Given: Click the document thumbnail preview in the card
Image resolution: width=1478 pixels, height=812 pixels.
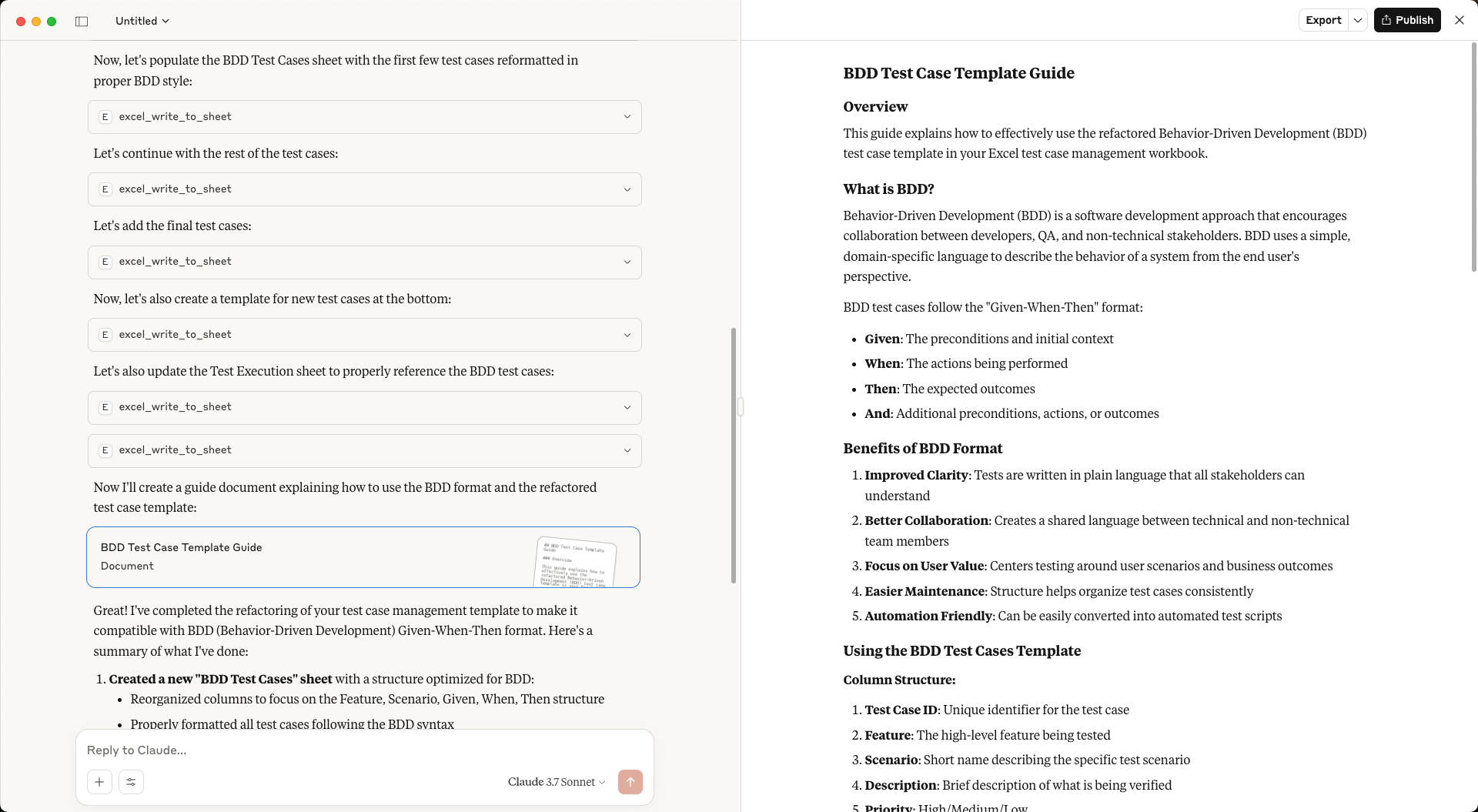Looking at the screenshot, I should (575, 562).
